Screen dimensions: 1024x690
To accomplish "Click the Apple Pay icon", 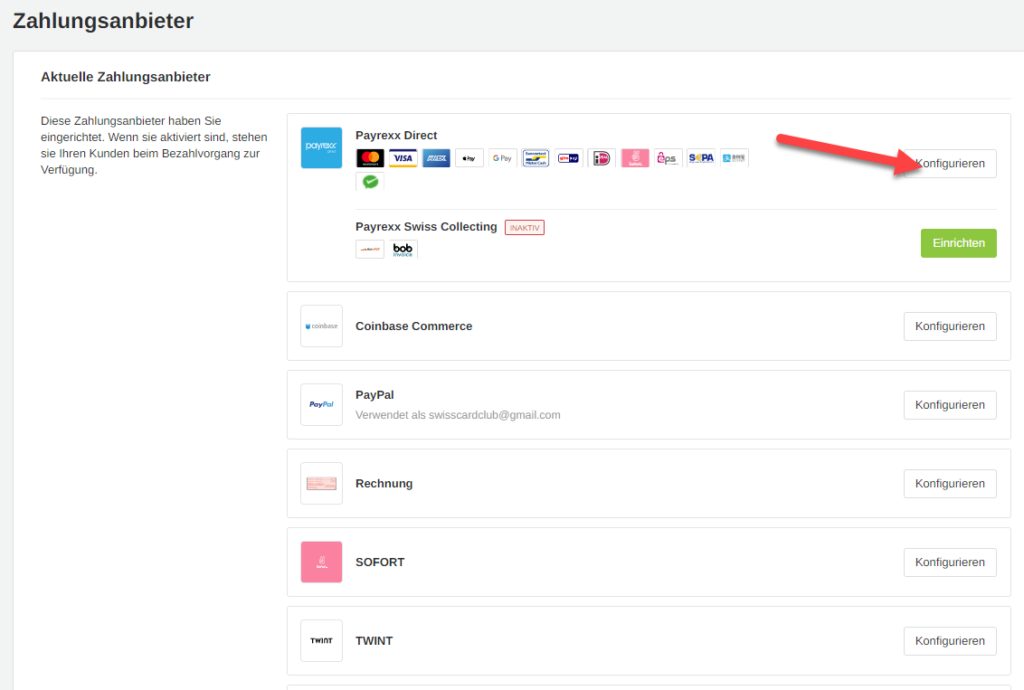I will pyautogui.click(x=469, y=158).
